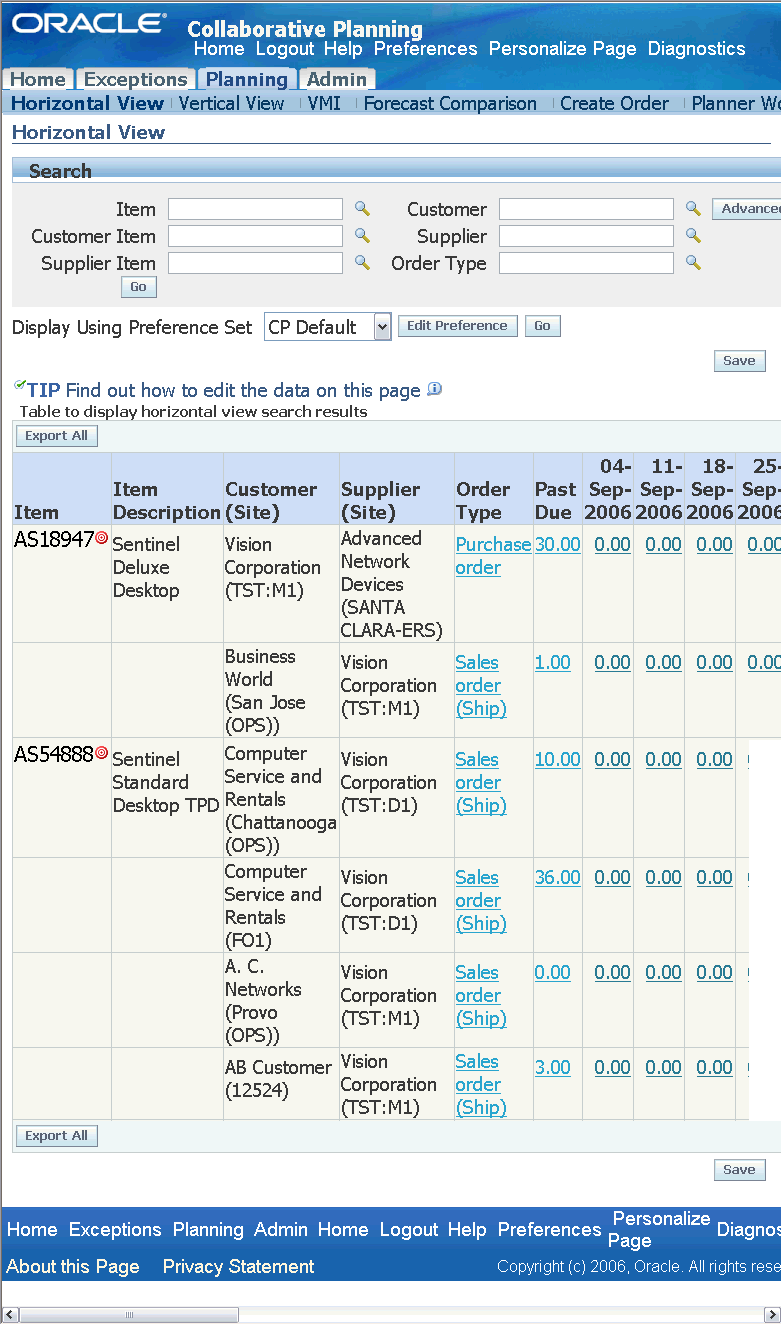
Task: Open Diagnostics link in header
Action: [696, 49]
